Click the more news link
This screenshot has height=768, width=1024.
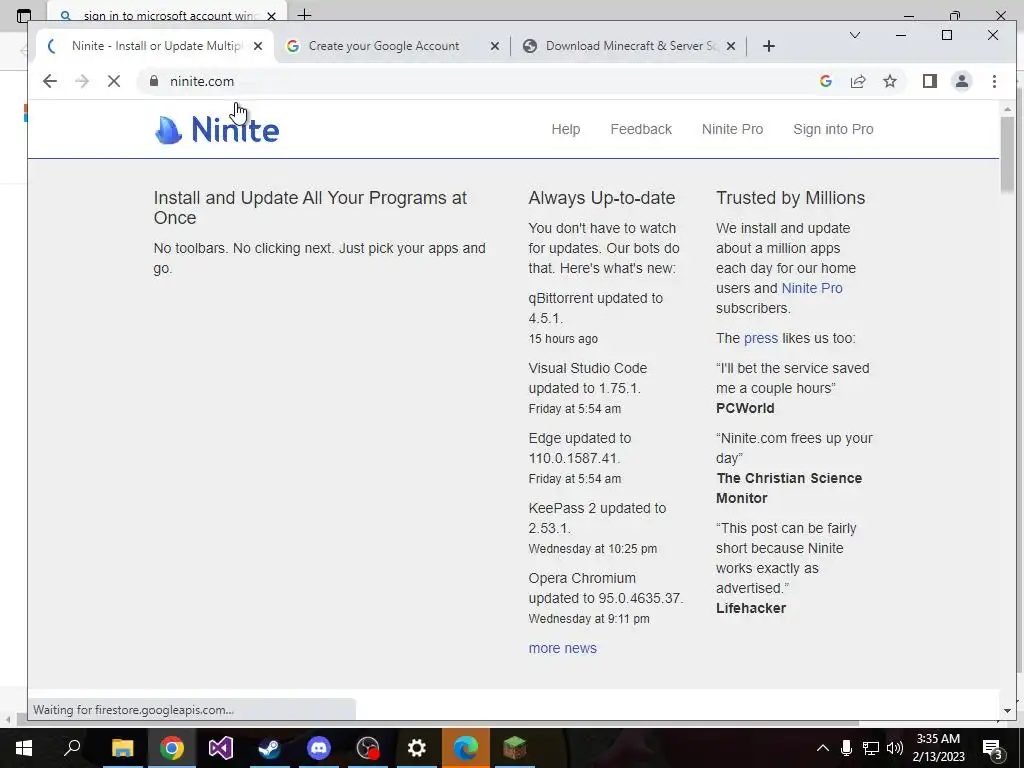coord(562,648)
